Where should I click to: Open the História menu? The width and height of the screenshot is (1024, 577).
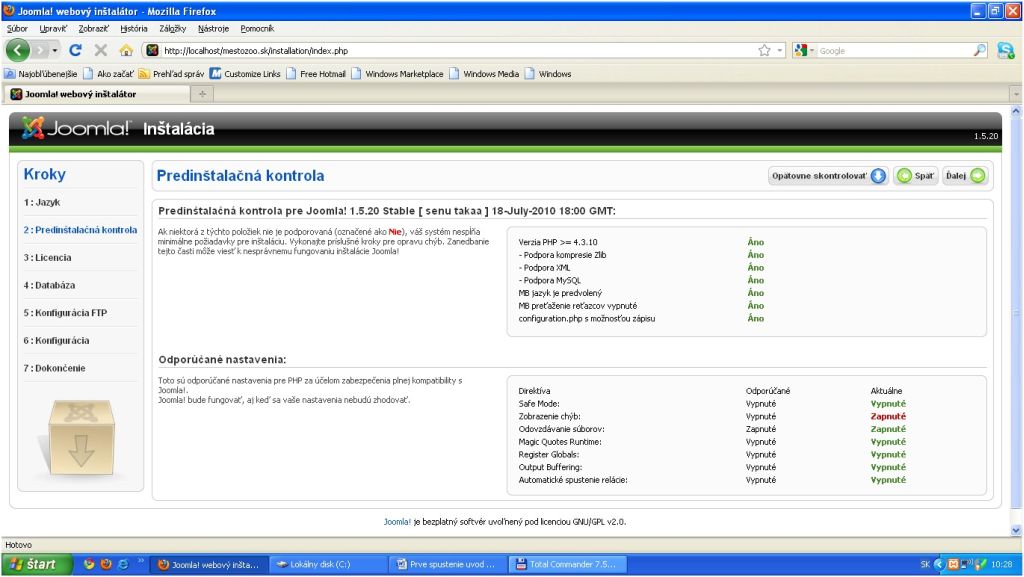pos(134,29)
